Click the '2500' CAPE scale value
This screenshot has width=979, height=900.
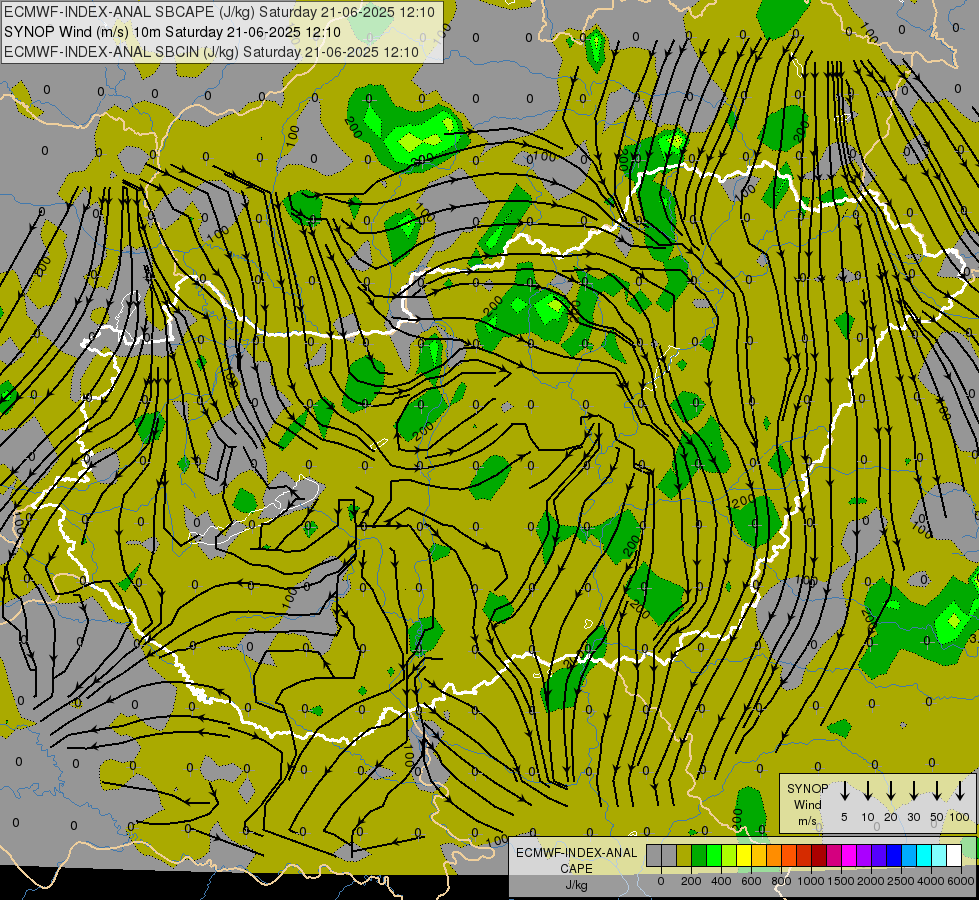pyautogui.click(x=901, y=881)
